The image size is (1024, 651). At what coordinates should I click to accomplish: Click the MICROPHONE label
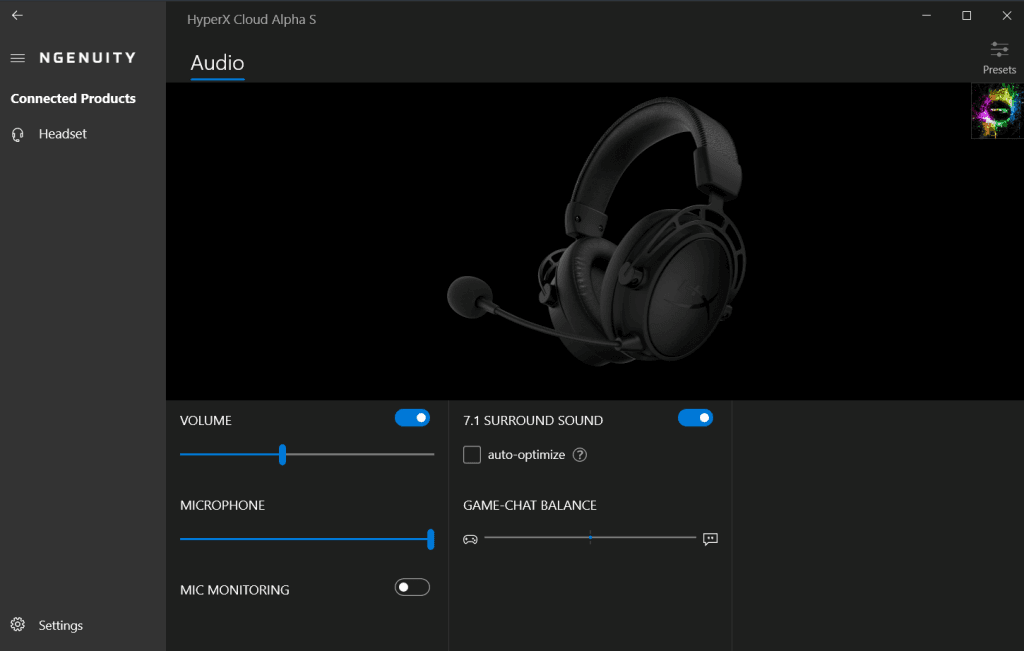click(x=223, y=506)
